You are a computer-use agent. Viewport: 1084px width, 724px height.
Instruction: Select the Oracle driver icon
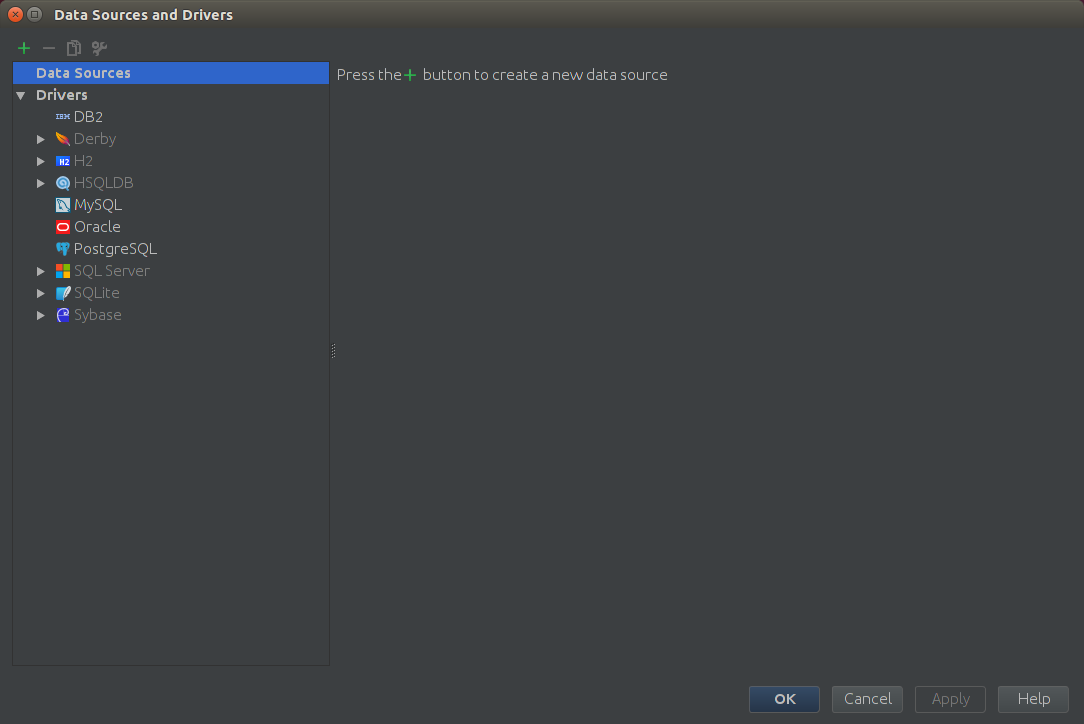(63, 227)
